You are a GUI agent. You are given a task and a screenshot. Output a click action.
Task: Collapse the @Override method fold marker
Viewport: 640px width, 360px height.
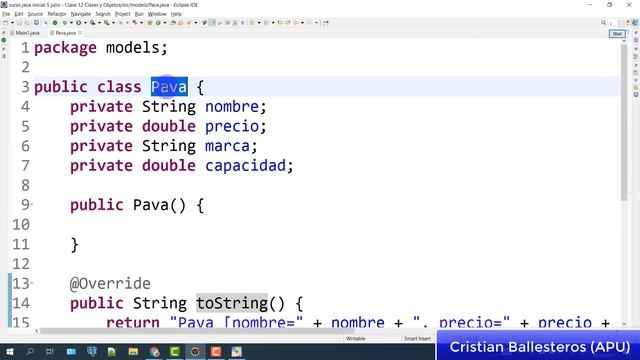(x=32, y=282)
